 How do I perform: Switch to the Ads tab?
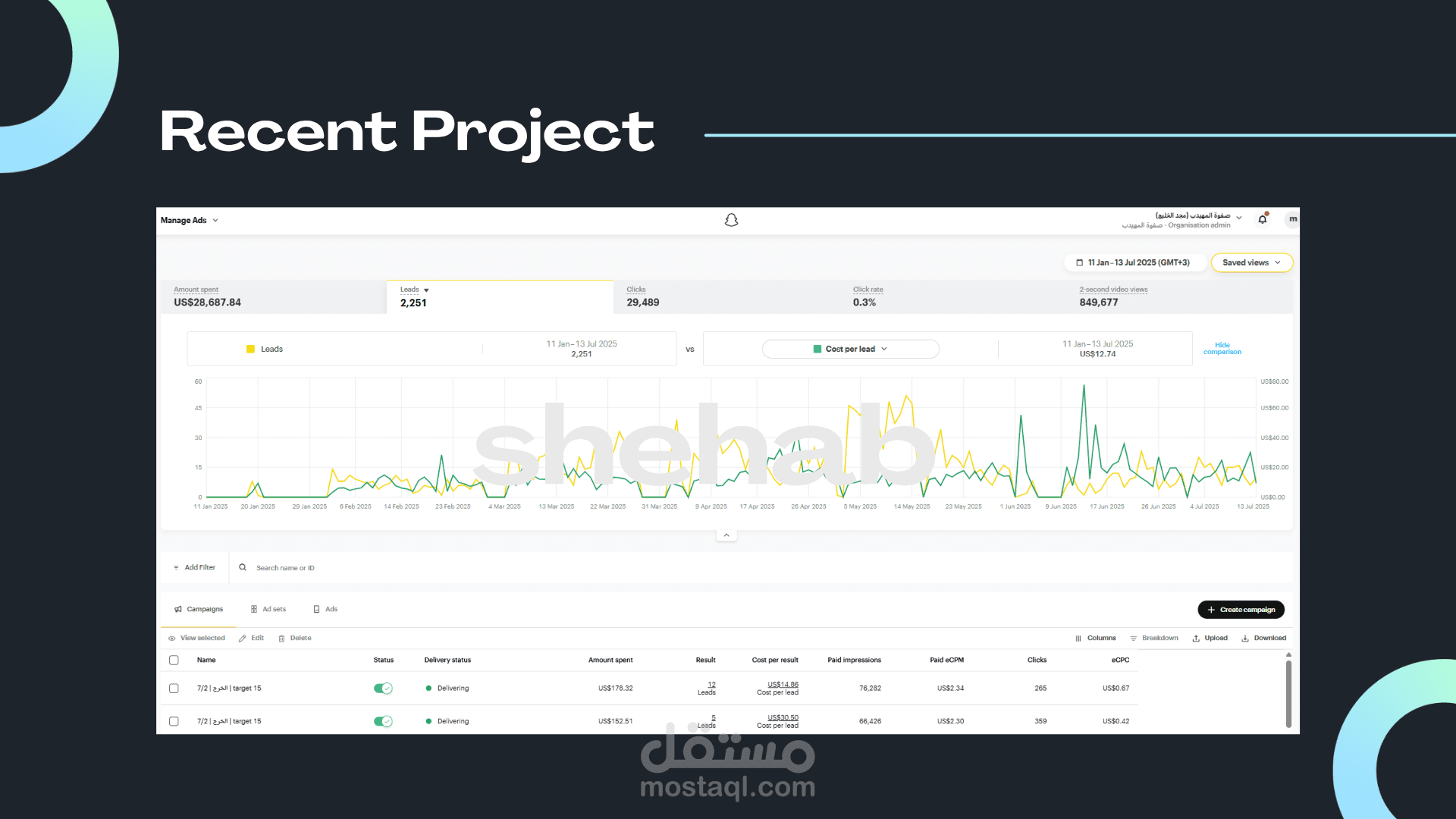pos(325,609)
